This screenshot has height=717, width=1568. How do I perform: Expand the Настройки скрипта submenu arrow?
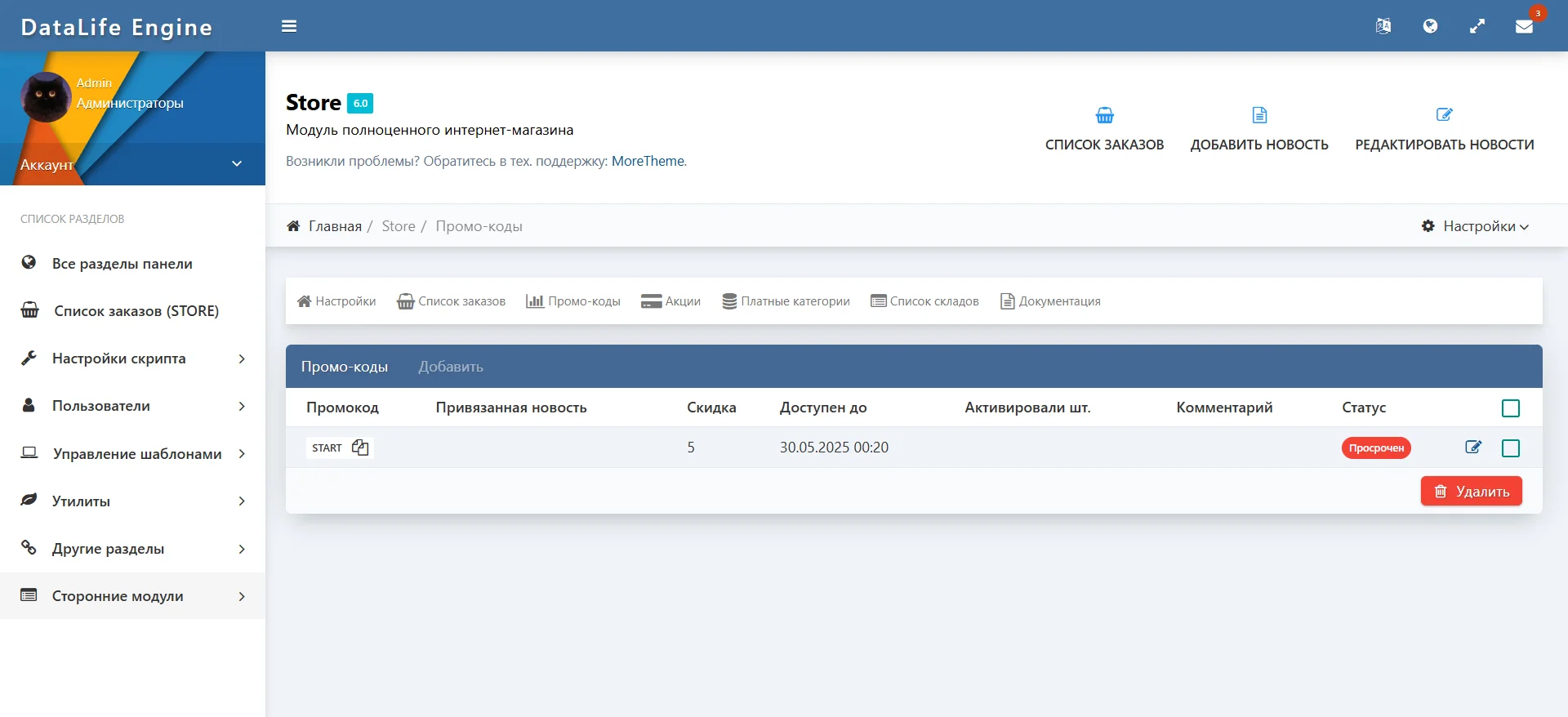(242, 358)
